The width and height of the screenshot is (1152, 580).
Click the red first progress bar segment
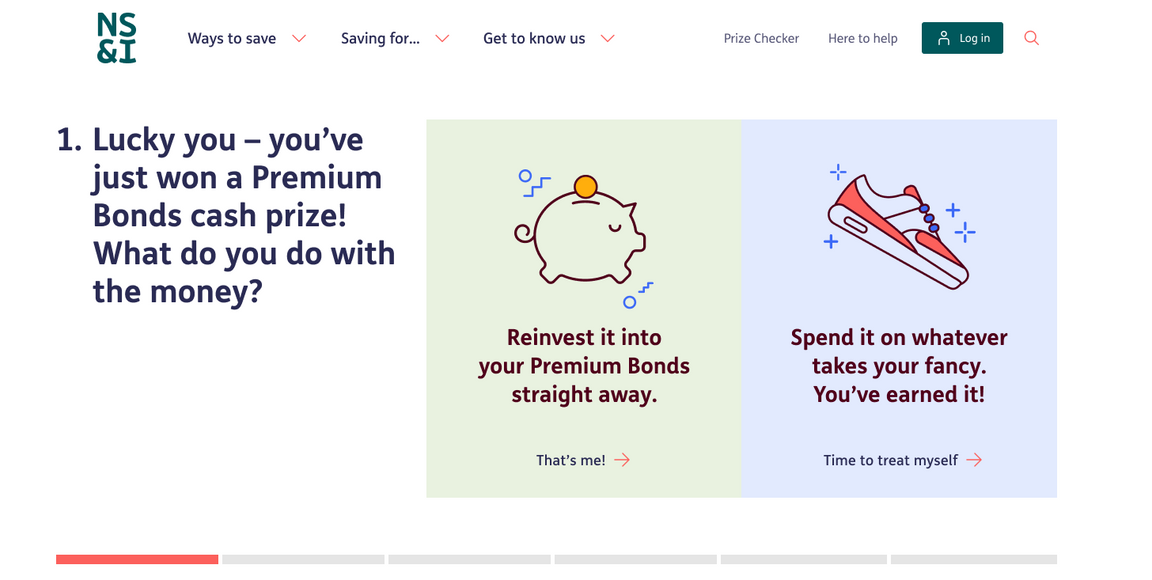pos(137,559)
